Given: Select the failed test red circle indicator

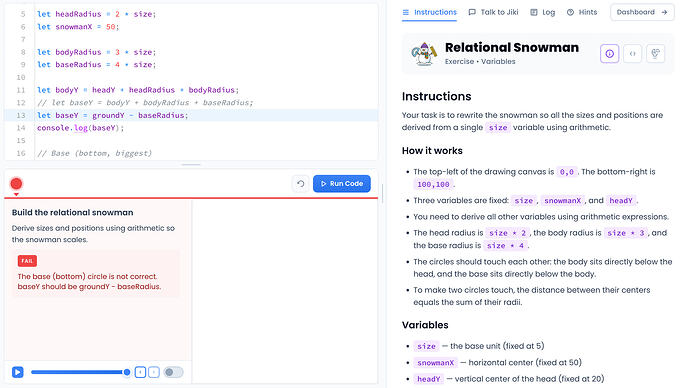Looking at the screenshot, I should coord(16,183).
